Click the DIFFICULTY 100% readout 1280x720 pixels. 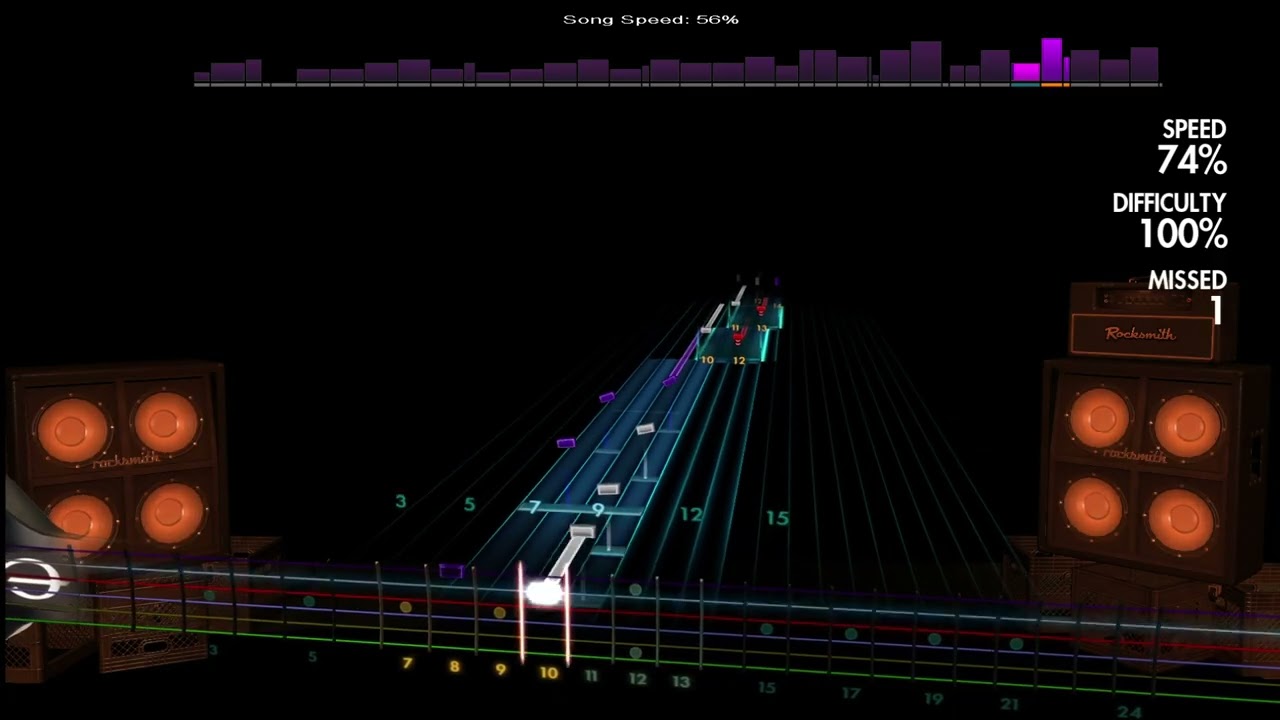(1169, 221)
